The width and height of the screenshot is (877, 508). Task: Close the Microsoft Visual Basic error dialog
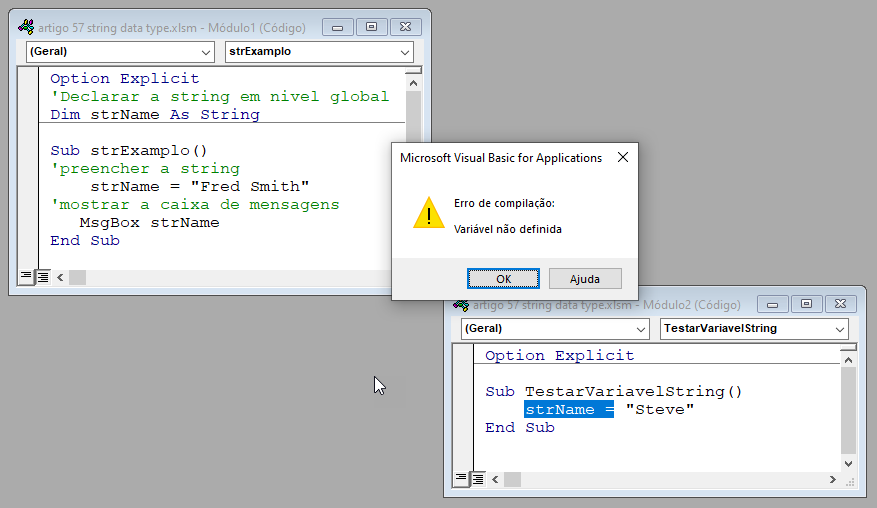(x=623, y=157)
